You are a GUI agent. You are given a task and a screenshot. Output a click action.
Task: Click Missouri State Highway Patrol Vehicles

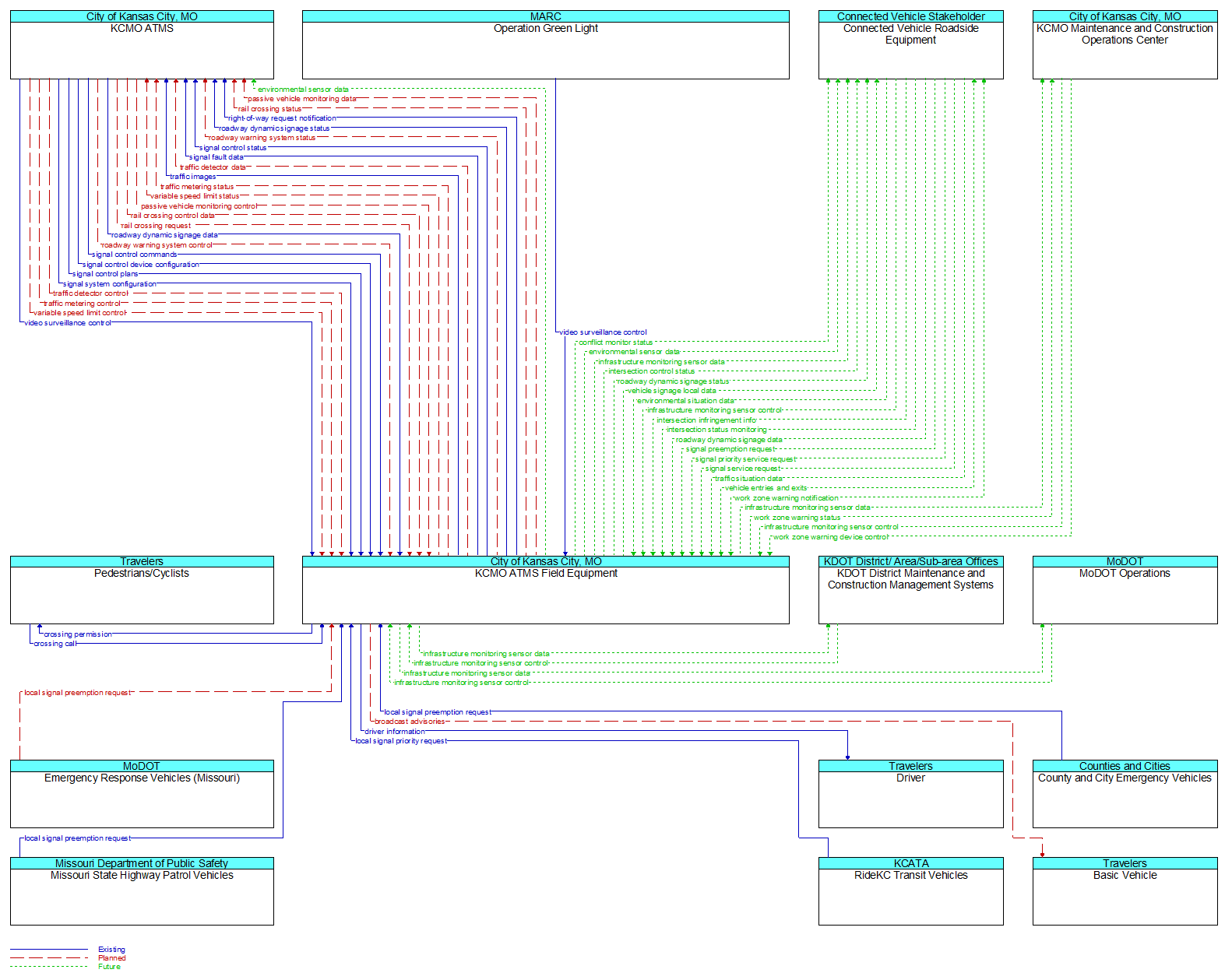click(x=142, y=891)
